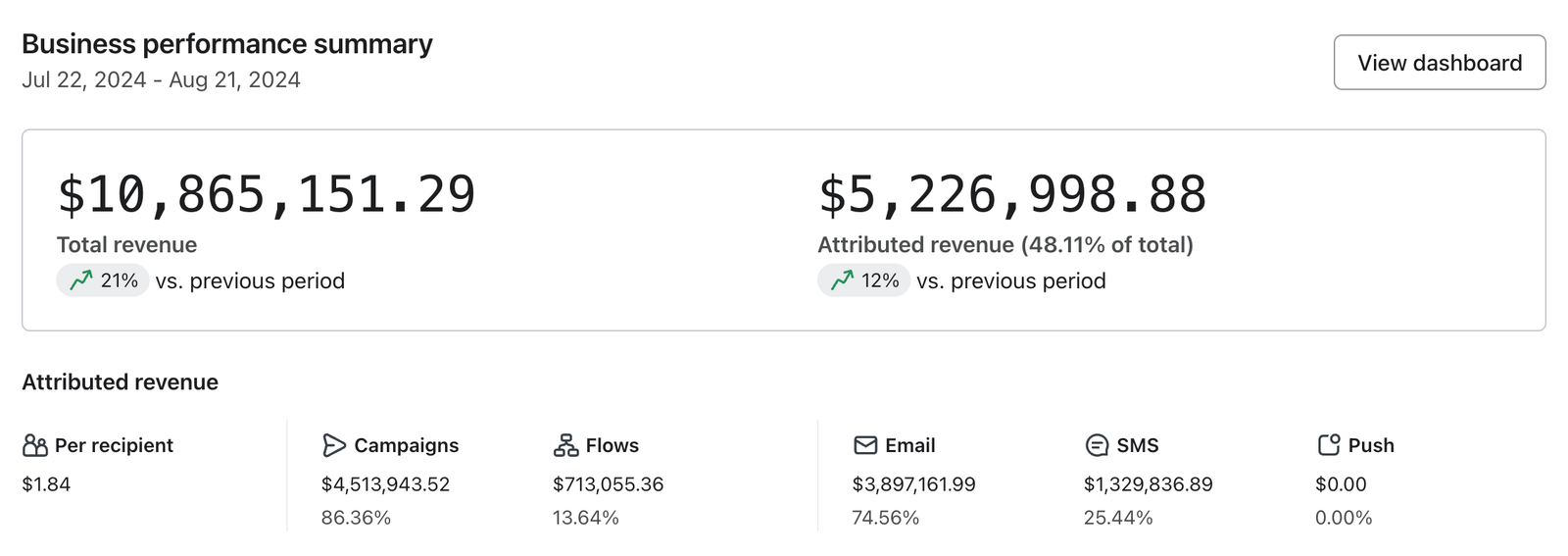Click the Per recipient label
Viewport: 1568px width, 556px height.
(114, 446)
